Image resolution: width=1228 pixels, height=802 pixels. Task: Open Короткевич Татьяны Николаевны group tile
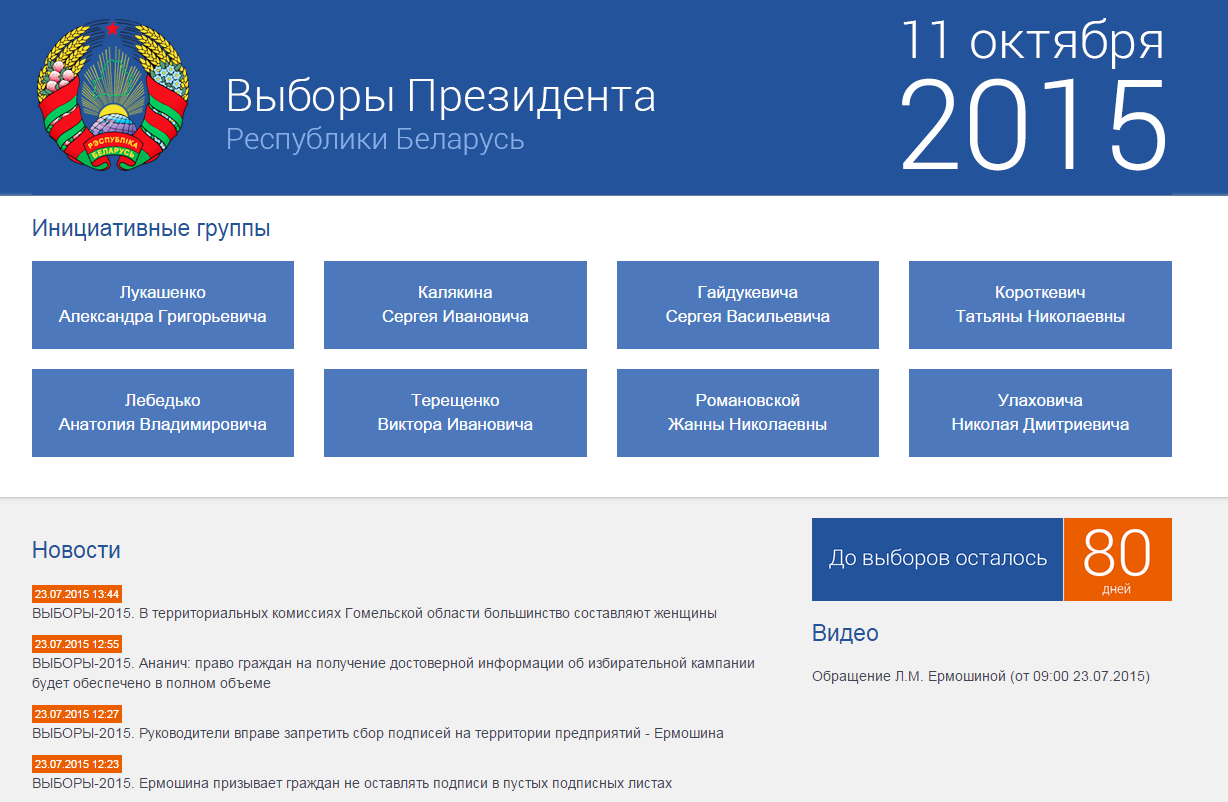[1040, 305]
